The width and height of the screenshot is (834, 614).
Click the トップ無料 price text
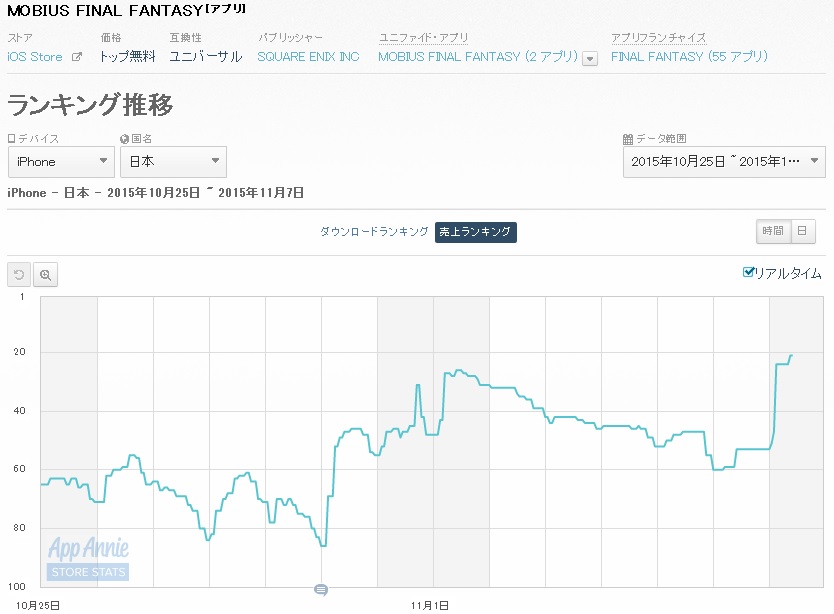(x=128, y=56)
